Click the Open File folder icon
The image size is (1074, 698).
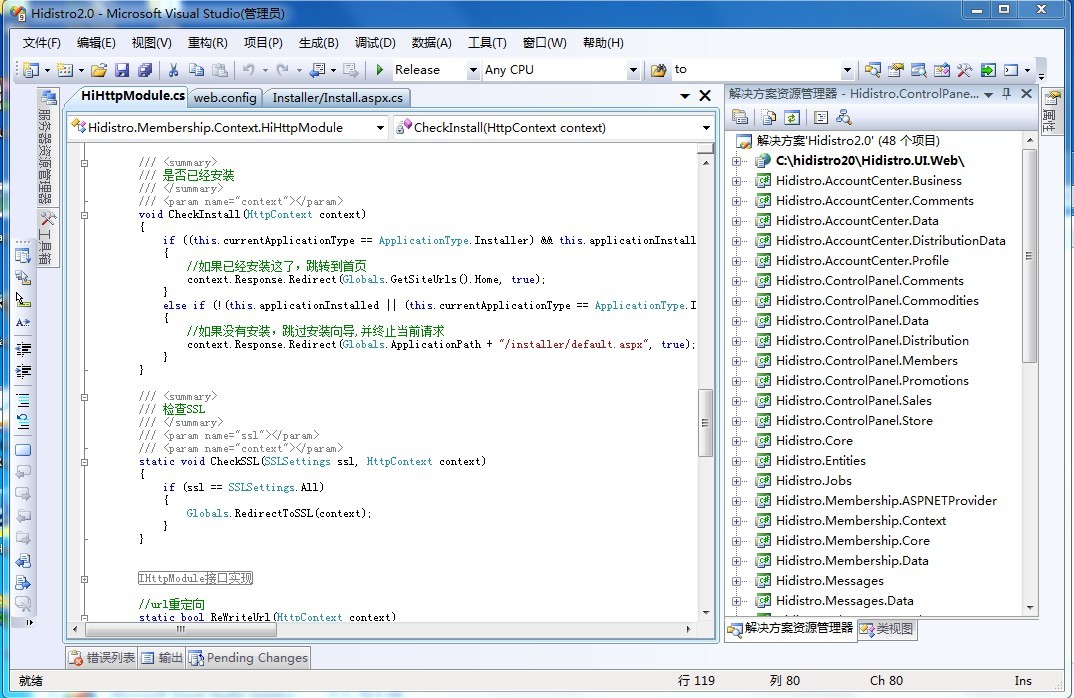99,70
